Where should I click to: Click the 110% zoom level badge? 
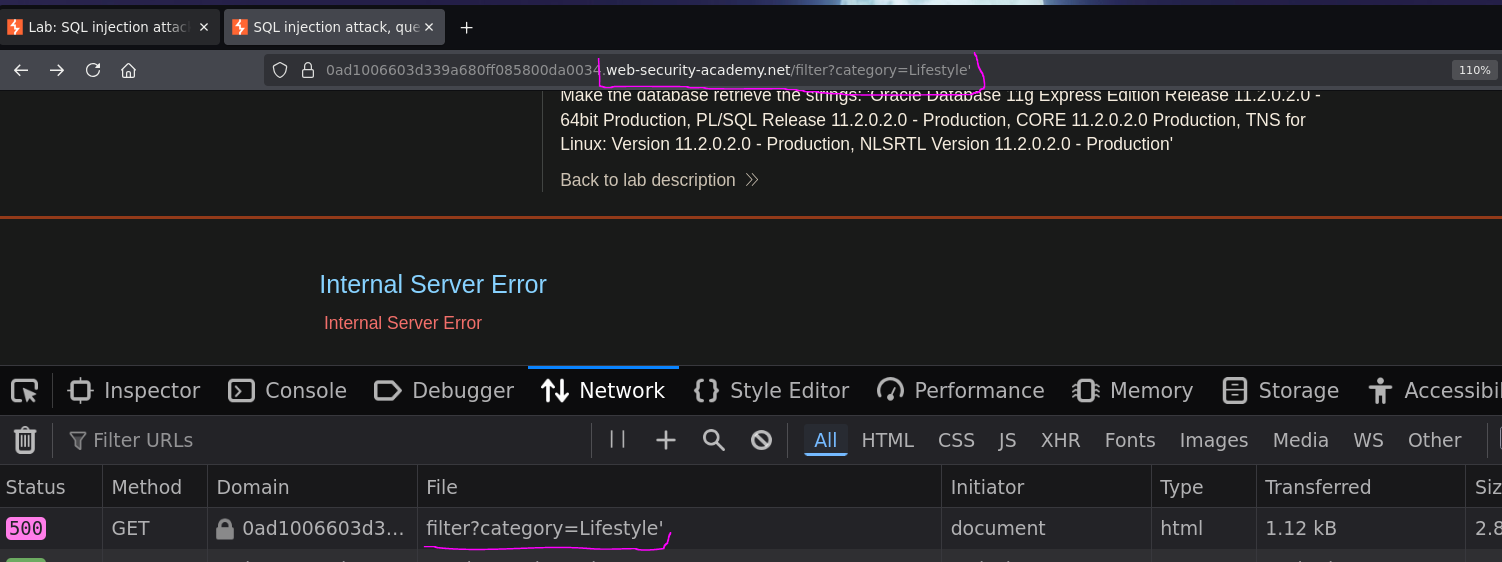pyautogui.click(x=1474, y=70)
